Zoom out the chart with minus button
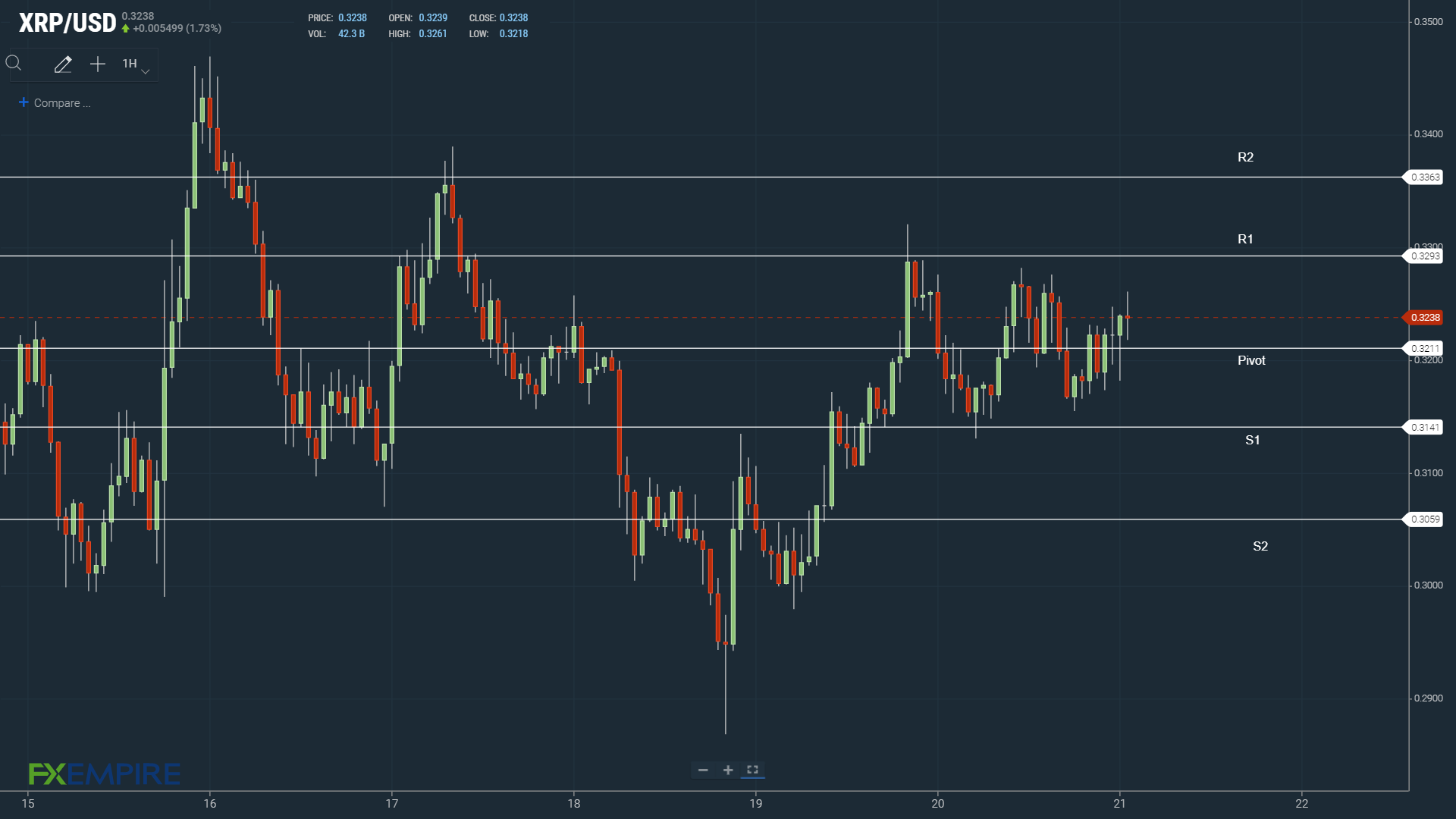The height and width of the screenshot is (819, 1456). point(703,770)
